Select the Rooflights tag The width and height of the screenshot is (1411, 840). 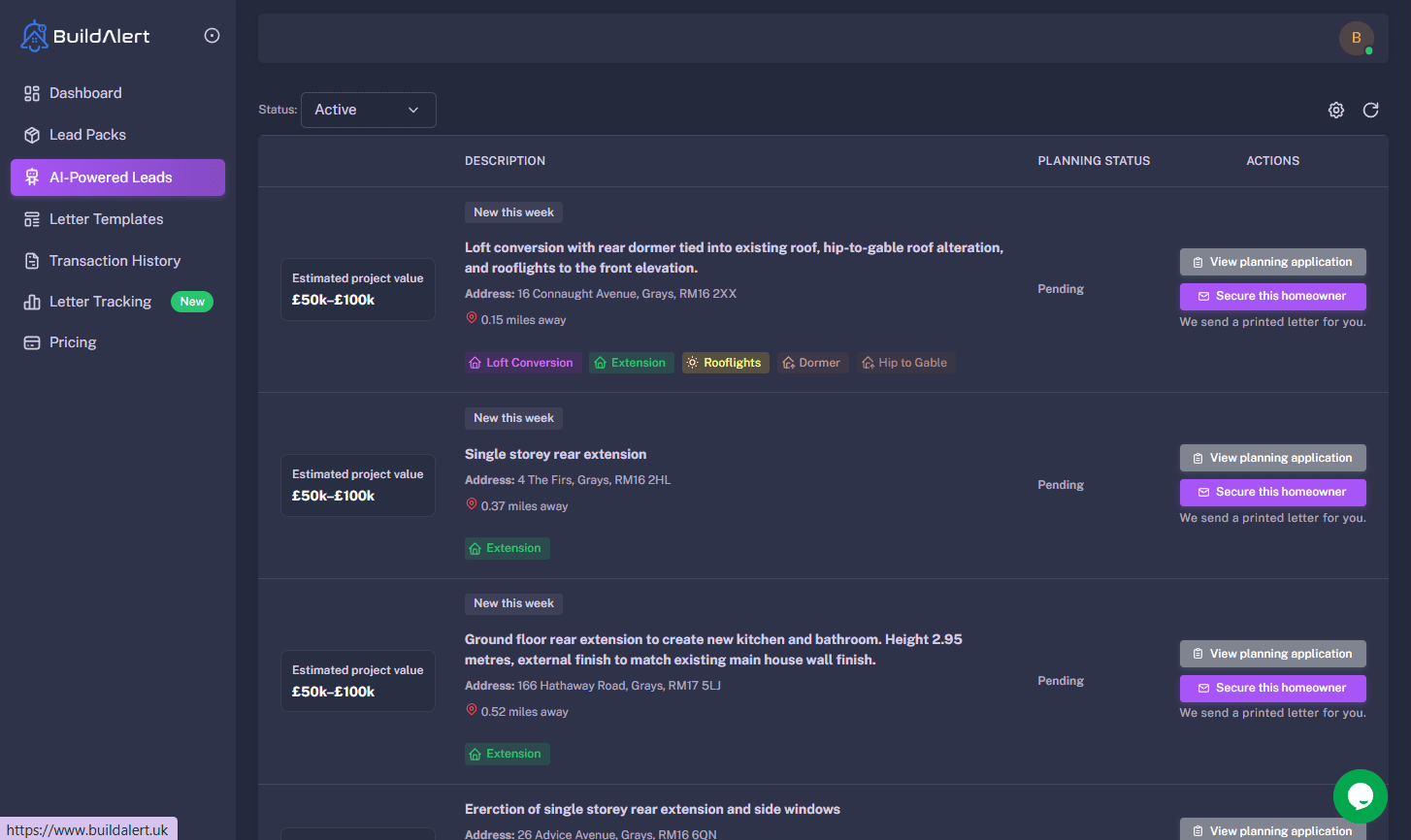725,363
